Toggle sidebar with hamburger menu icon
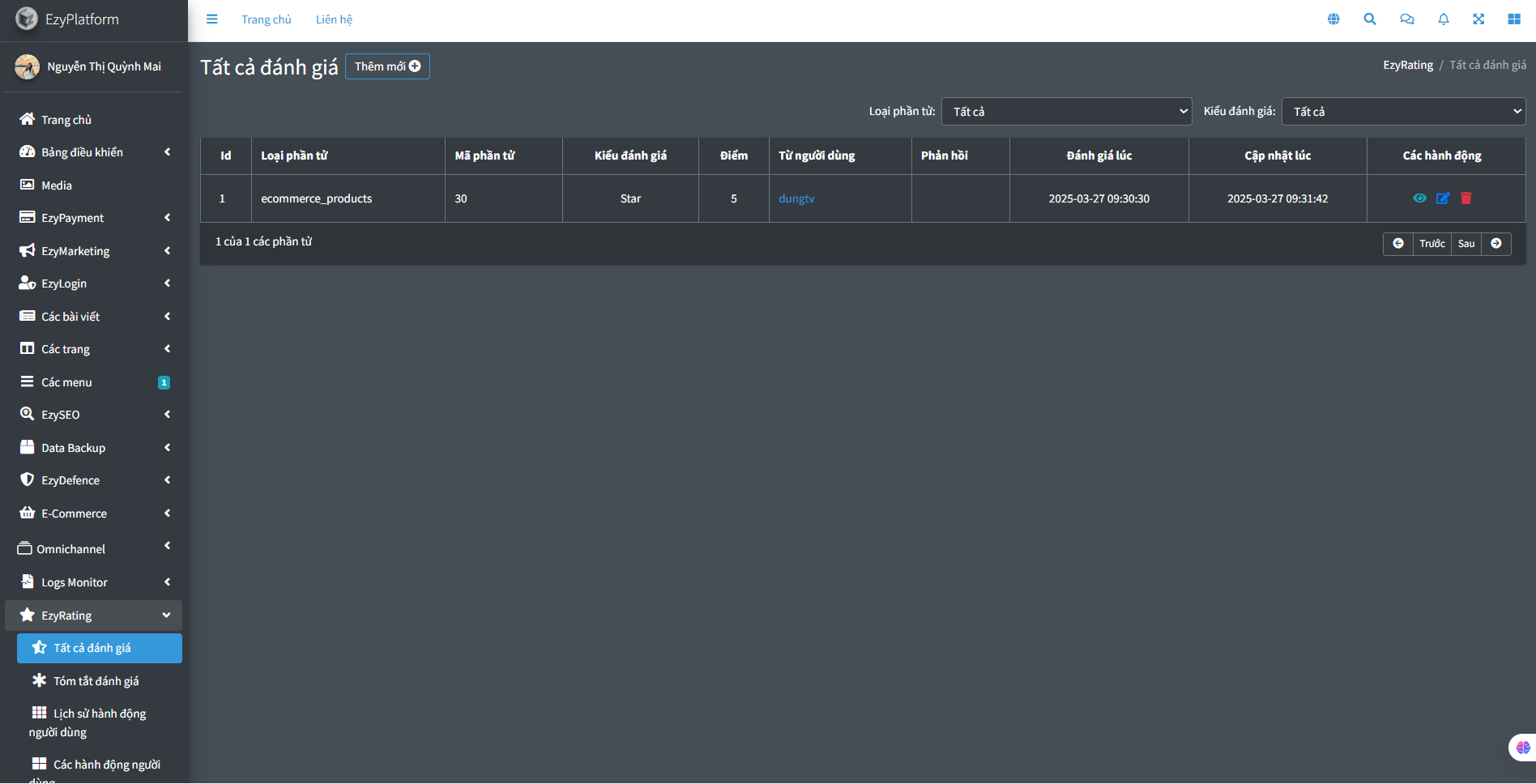 [212, 19]
